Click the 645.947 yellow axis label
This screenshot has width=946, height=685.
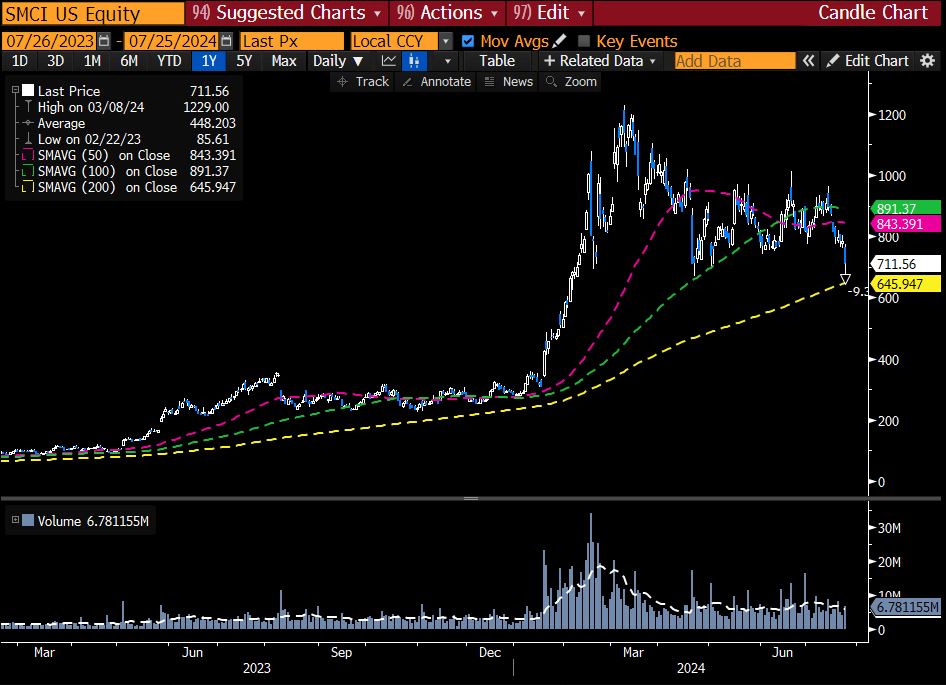pos(906,284)
